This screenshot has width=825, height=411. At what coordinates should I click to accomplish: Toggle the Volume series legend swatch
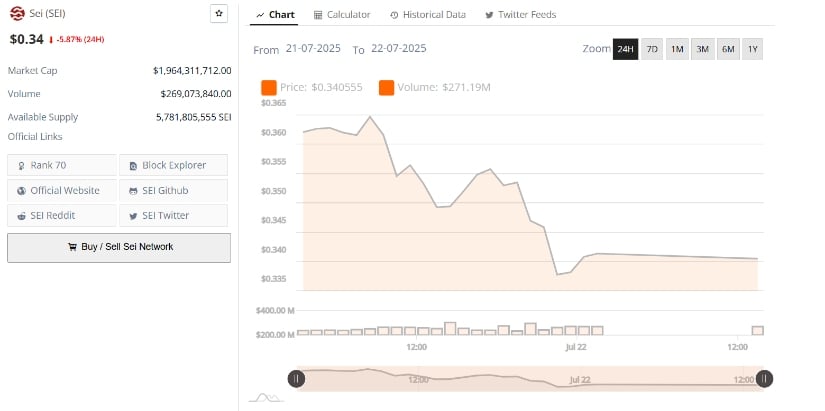(386, 88)
